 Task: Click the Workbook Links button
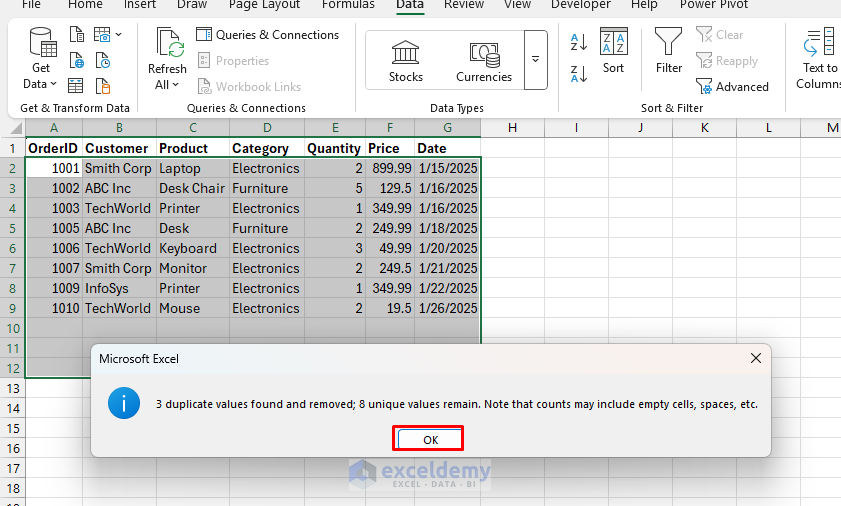pyautogui.click(x=249, y=86)
